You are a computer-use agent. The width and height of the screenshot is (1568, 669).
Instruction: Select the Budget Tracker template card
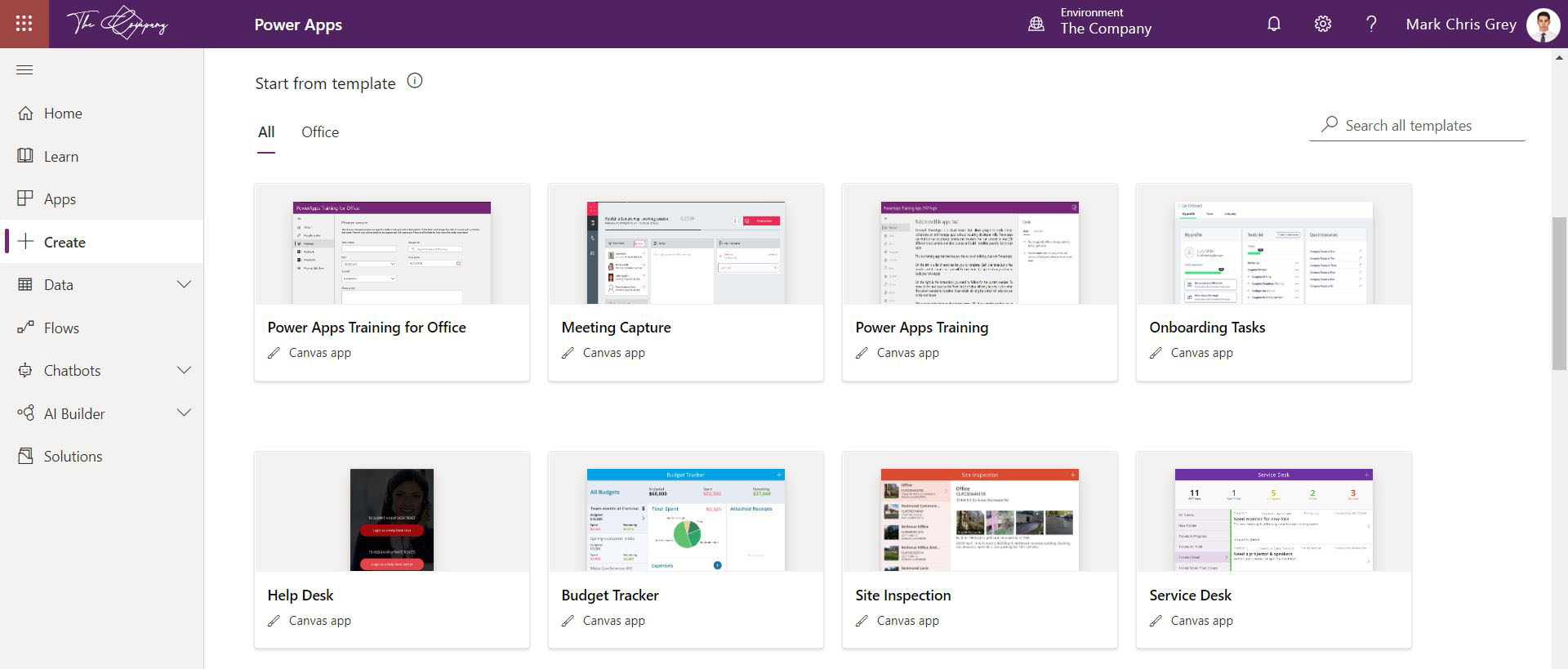click(x=685, y=549)
